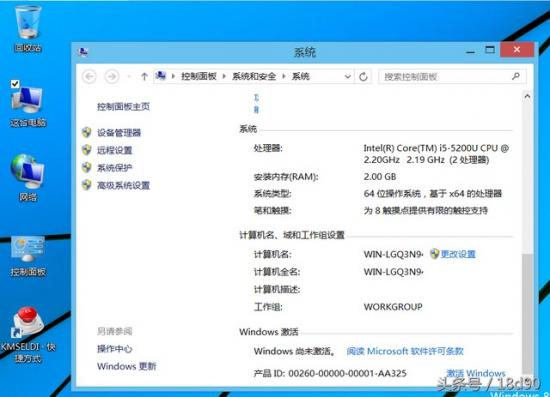This screenshot has width=550, height=397.
Task: Open Windows 更新 link
Action: pos(127,366)
